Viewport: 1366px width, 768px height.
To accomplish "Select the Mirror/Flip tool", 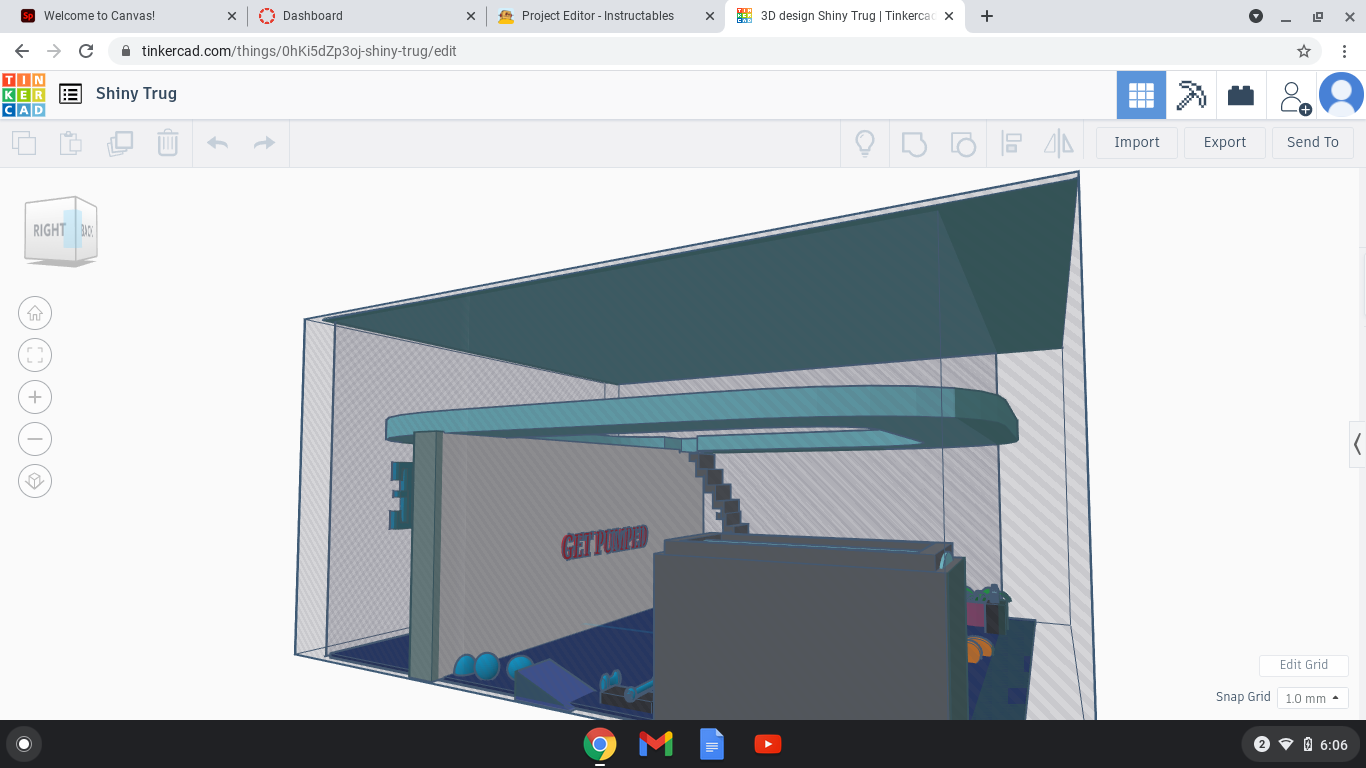I will click(1059, 143).
